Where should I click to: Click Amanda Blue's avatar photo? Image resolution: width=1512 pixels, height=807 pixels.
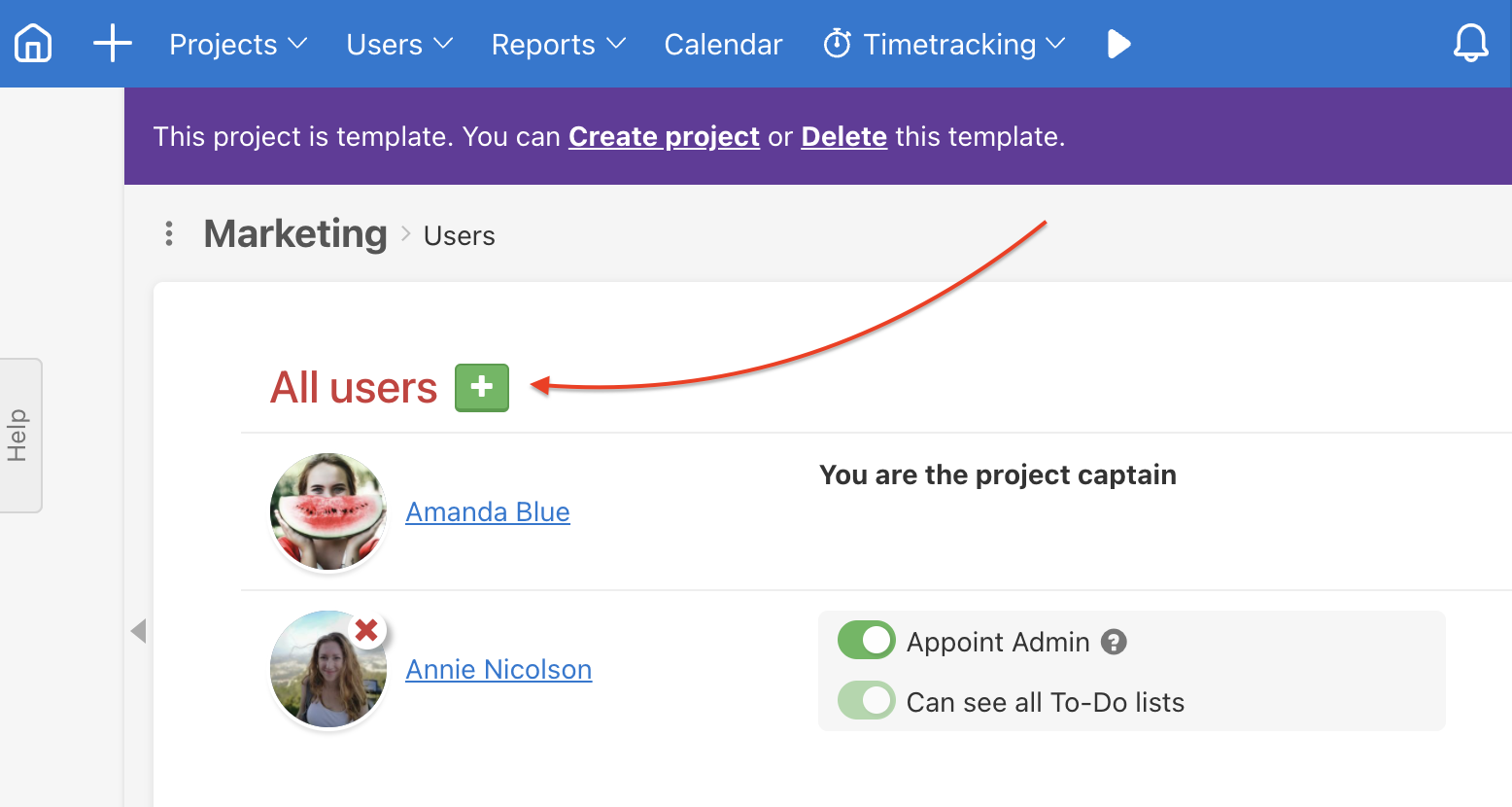coord(328,511)
